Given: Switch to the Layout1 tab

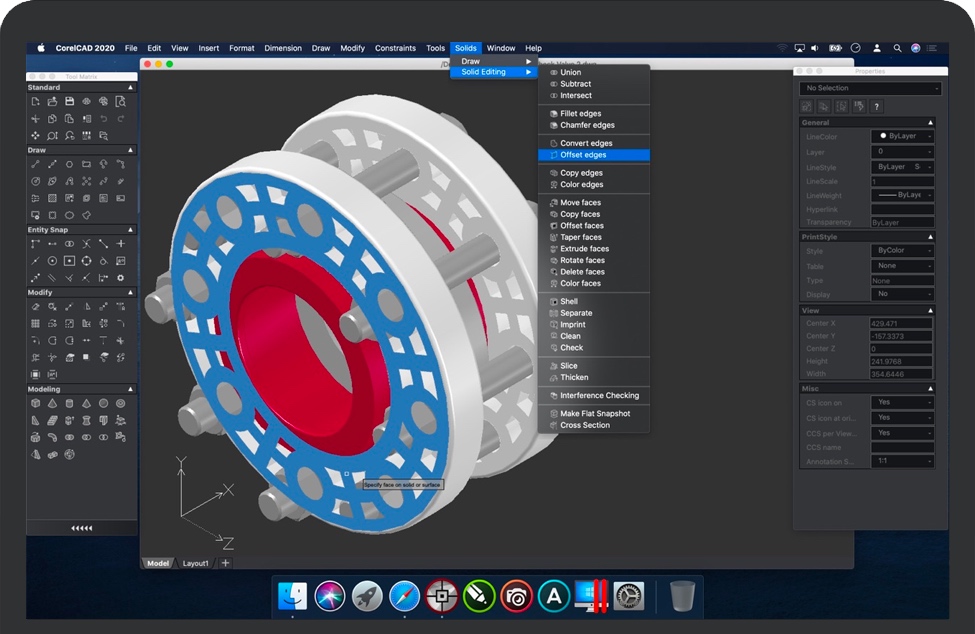Looking at the screenshot, I should [x=195, y=563].
